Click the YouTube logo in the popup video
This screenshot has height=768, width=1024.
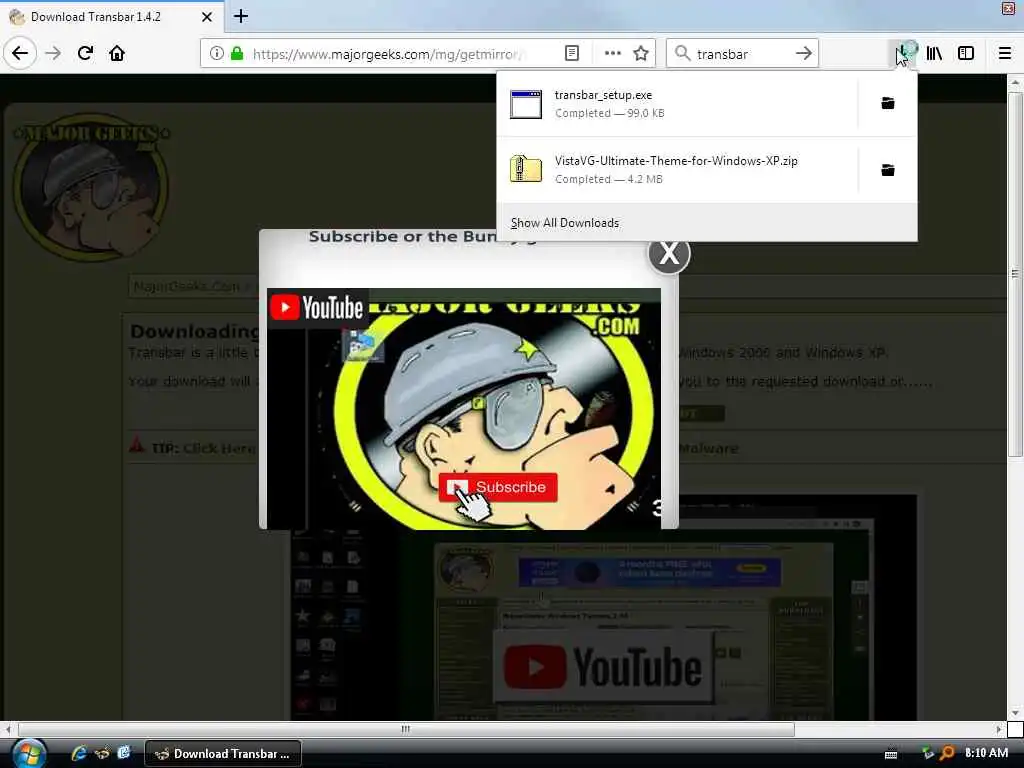click(317, 308)
